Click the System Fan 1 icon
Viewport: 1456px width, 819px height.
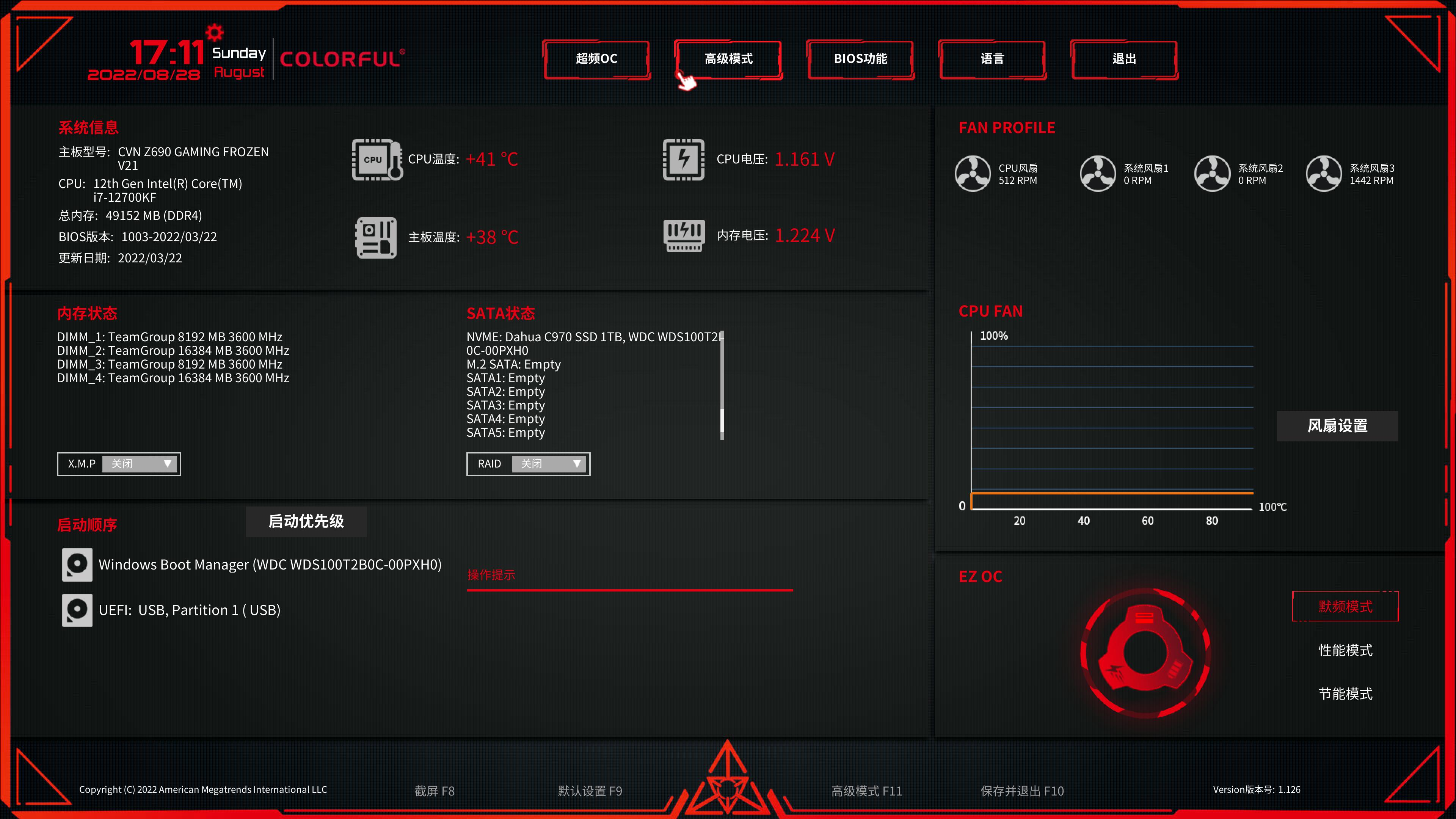click(x=1098, y=174)
